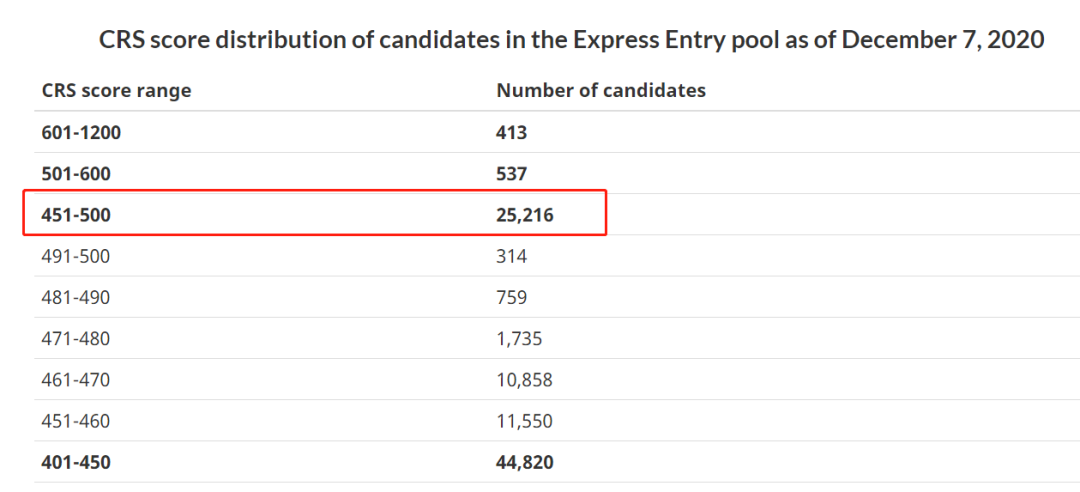The image size is (1080, 492).
Task: Select the value 759 candidates
Action: pos(512,298)
